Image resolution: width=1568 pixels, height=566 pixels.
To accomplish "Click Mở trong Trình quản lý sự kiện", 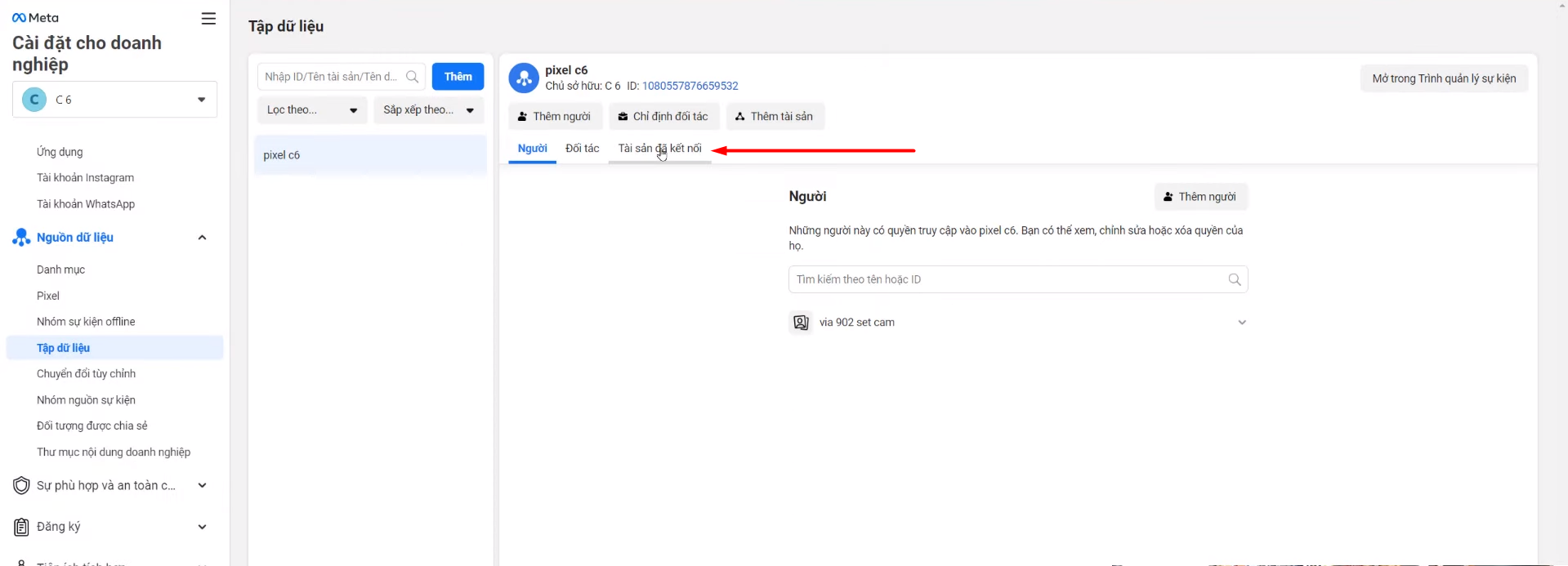I will [1443, 78].
